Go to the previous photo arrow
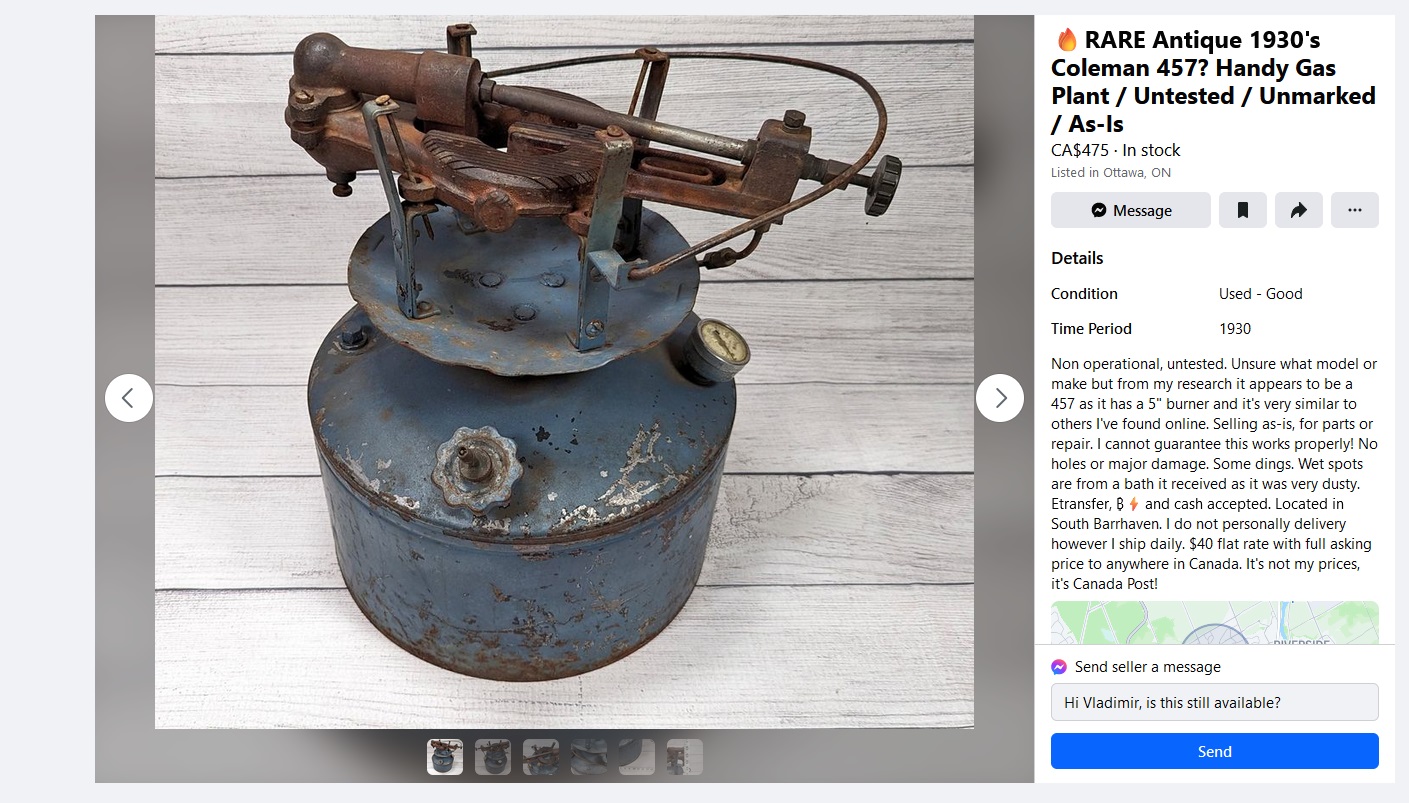This screenshot has width=1409, height=803. pyautogui.click(x=129, y=398)
